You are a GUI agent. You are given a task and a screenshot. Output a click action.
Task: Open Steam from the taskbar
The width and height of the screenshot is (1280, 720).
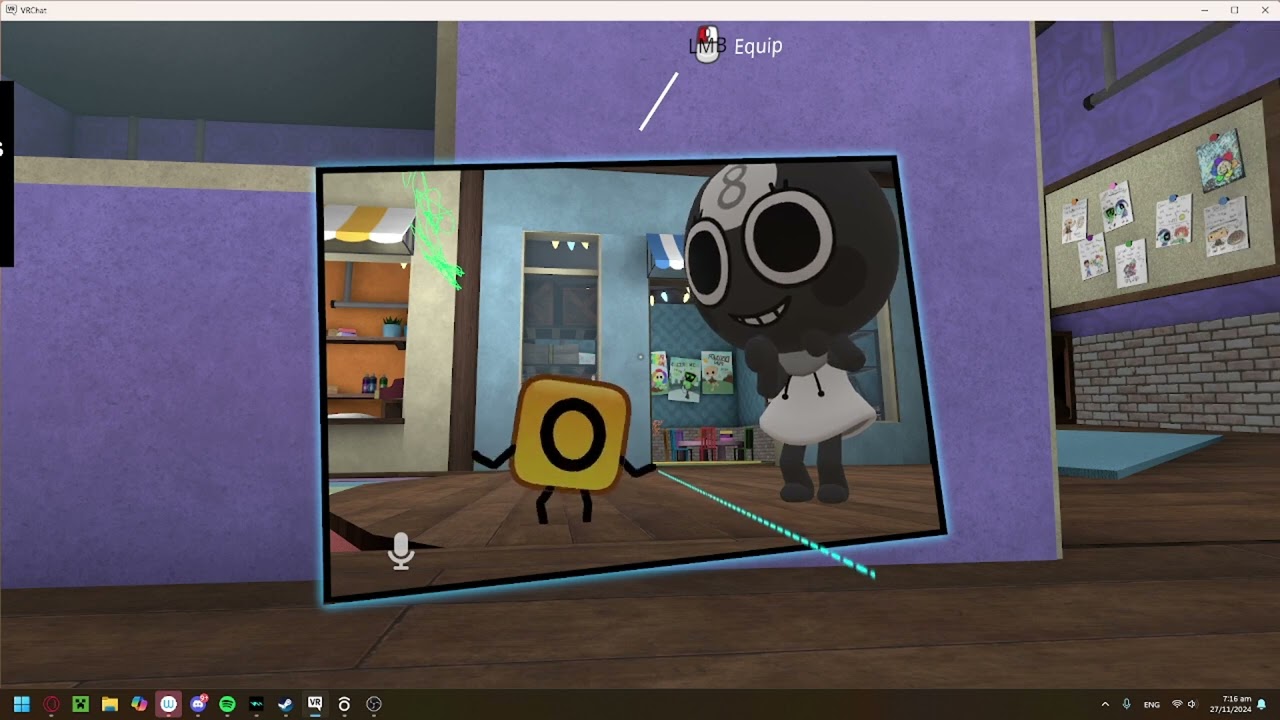click(285, 704)
